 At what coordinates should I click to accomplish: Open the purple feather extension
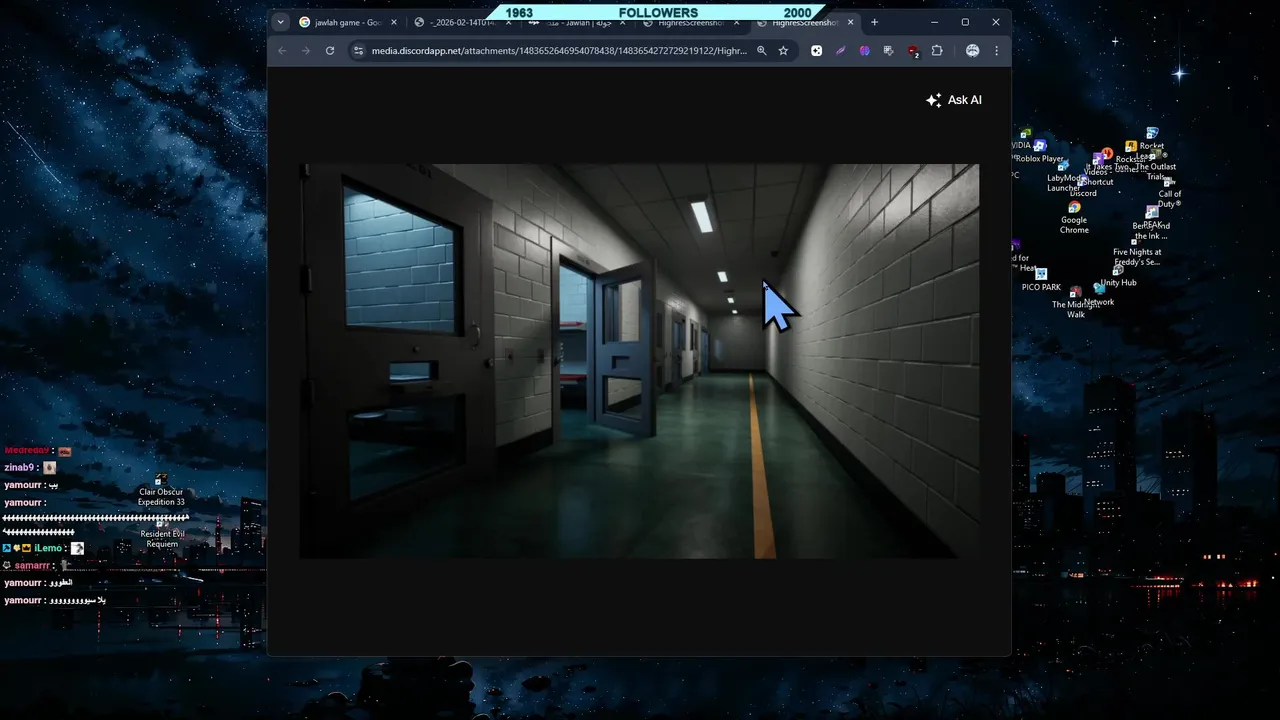tap(841, 51)
